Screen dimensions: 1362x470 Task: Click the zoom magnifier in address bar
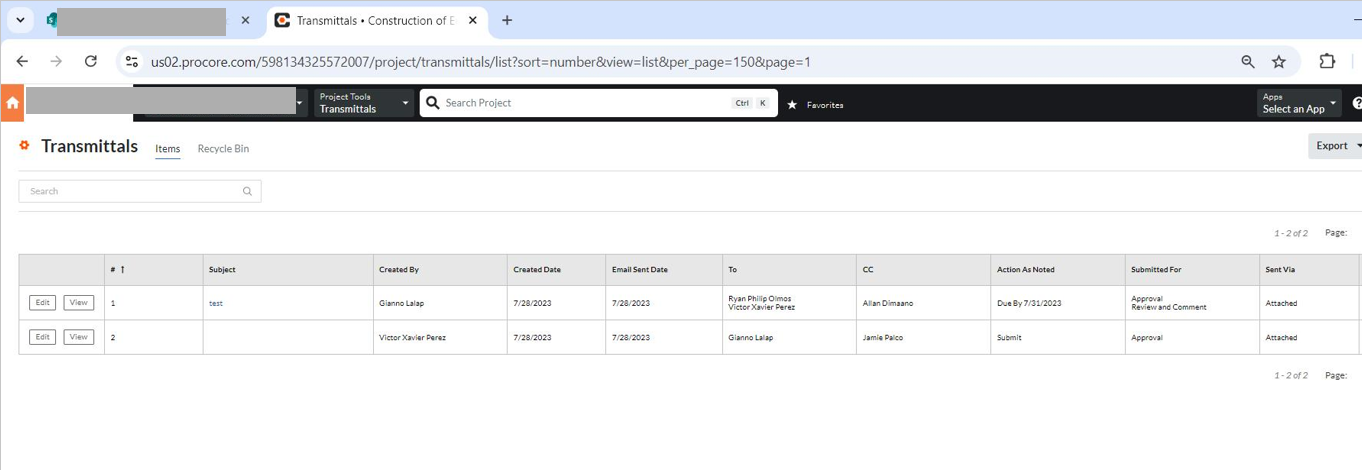pos(1248,62)
